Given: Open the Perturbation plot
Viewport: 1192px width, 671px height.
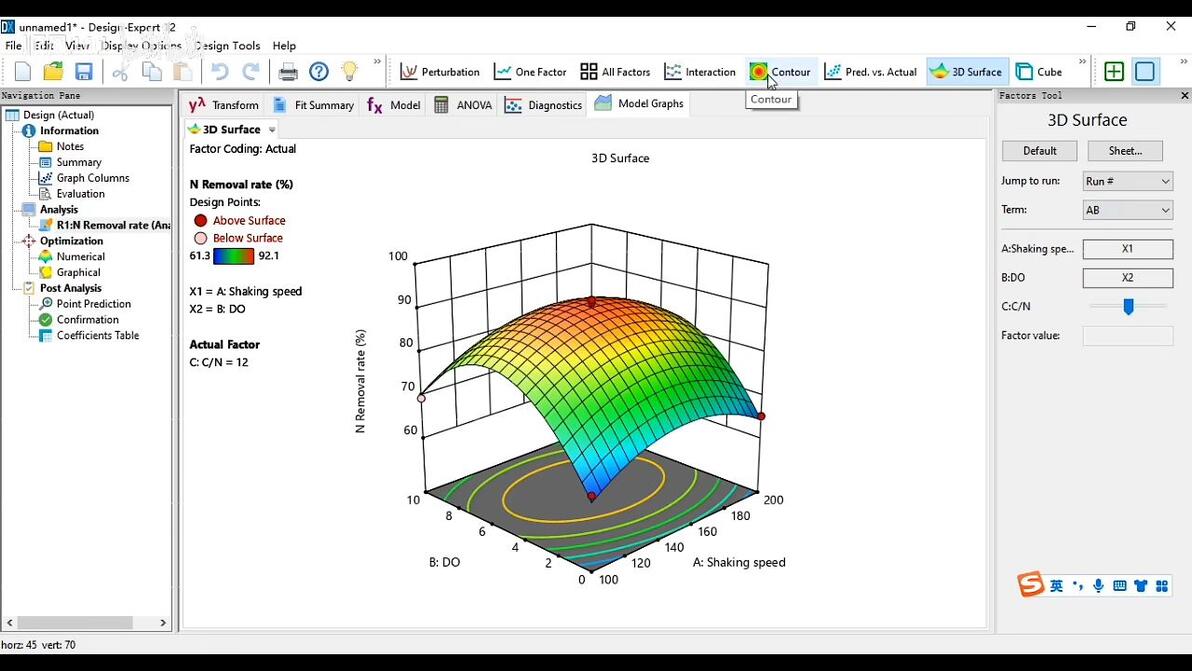Looking at the screenshot, I should coord(439,72).
